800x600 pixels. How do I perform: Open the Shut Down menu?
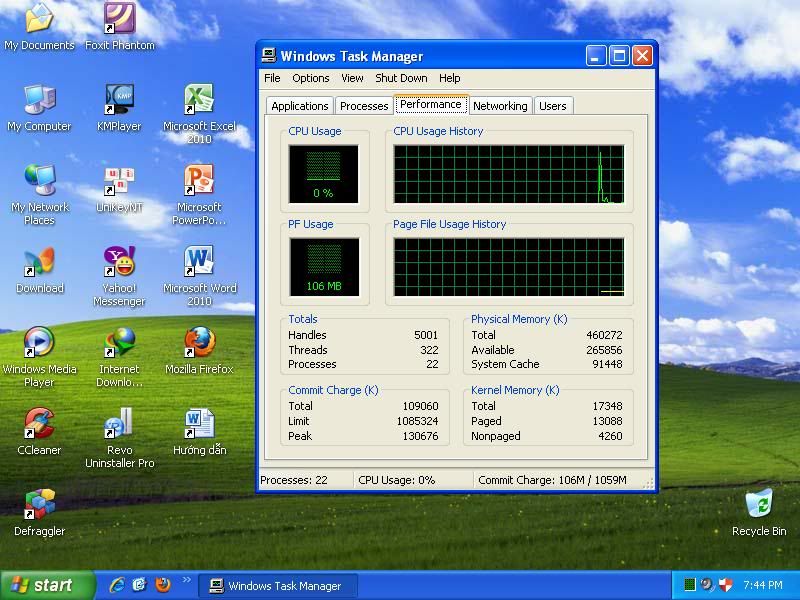(x=401, y=78)
